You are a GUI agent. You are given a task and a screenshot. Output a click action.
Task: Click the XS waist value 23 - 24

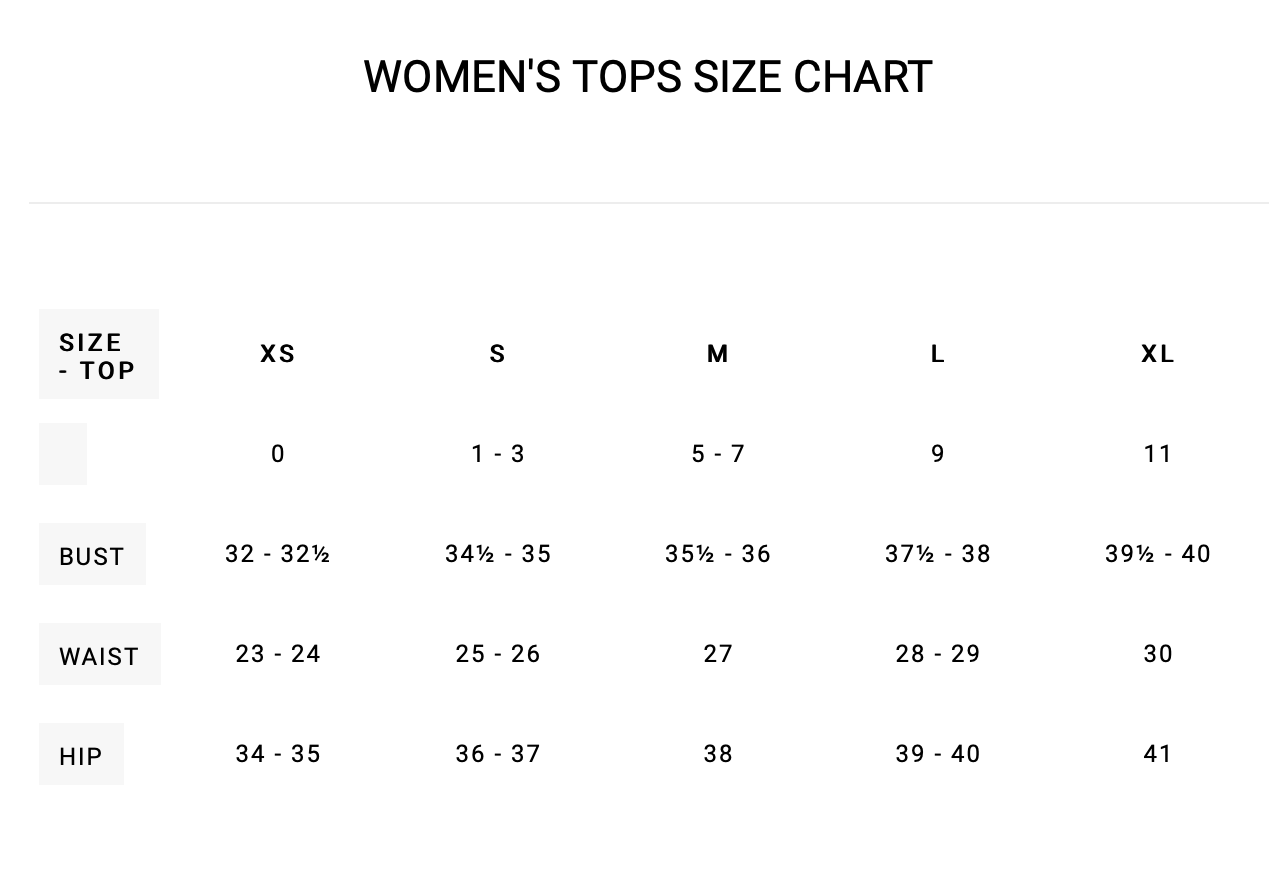coord(278,654)
